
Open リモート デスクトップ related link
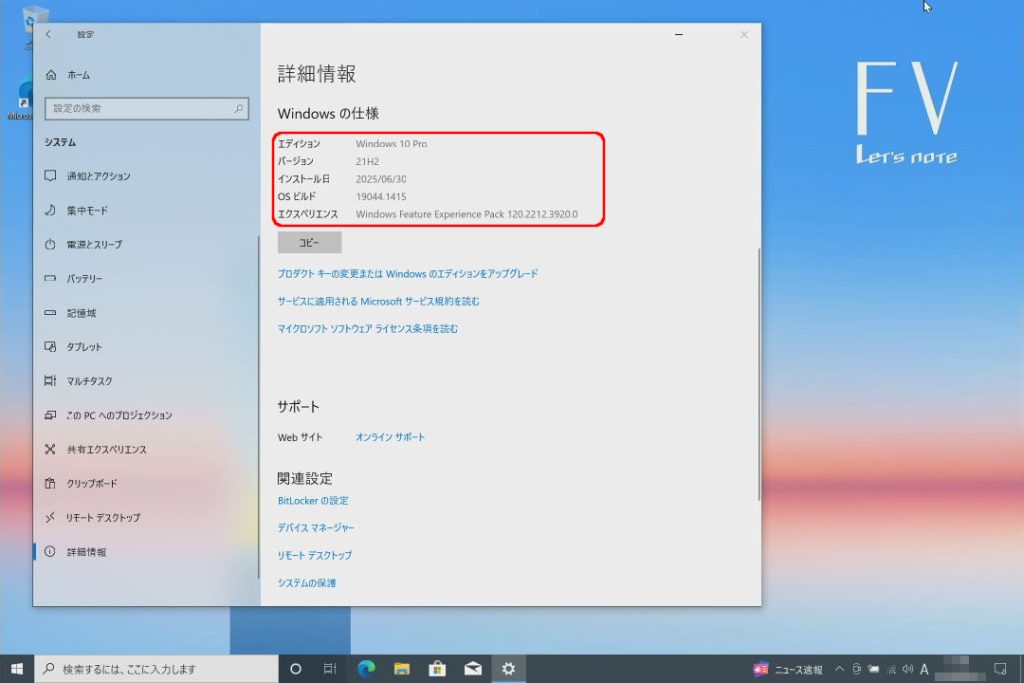tap(314, 555)
